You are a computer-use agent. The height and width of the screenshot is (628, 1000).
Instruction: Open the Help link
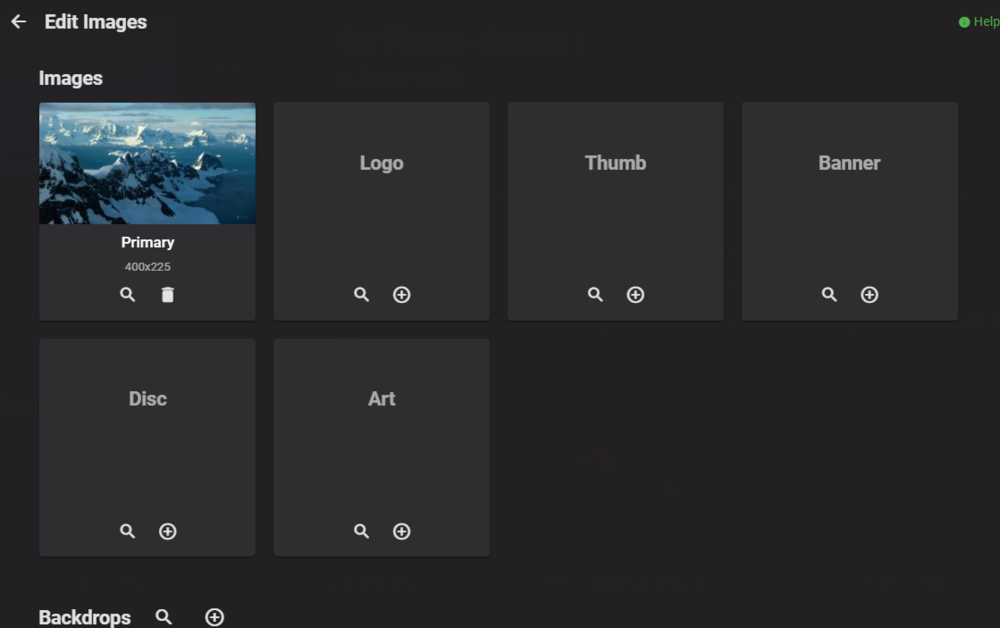point(978,21)
